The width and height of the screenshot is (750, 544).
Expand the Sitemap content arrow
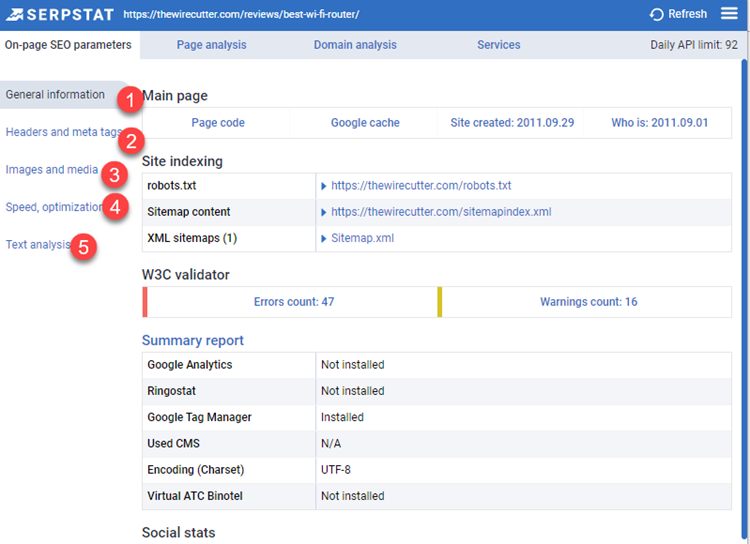pyautogui.click(x=324, y=212)
